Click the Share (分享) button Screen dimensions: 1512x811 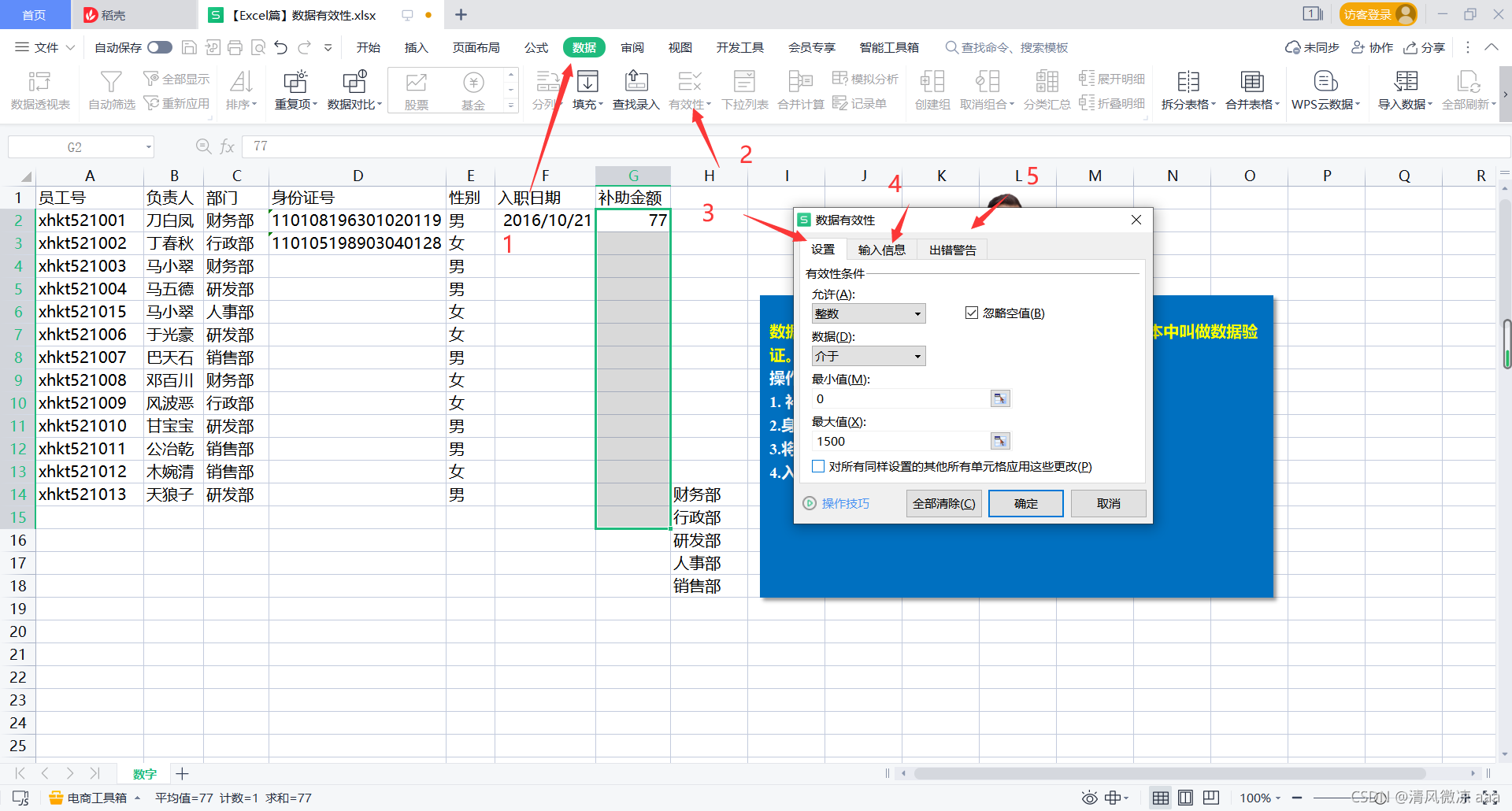pyautogui.click(x=1424, y=47)
